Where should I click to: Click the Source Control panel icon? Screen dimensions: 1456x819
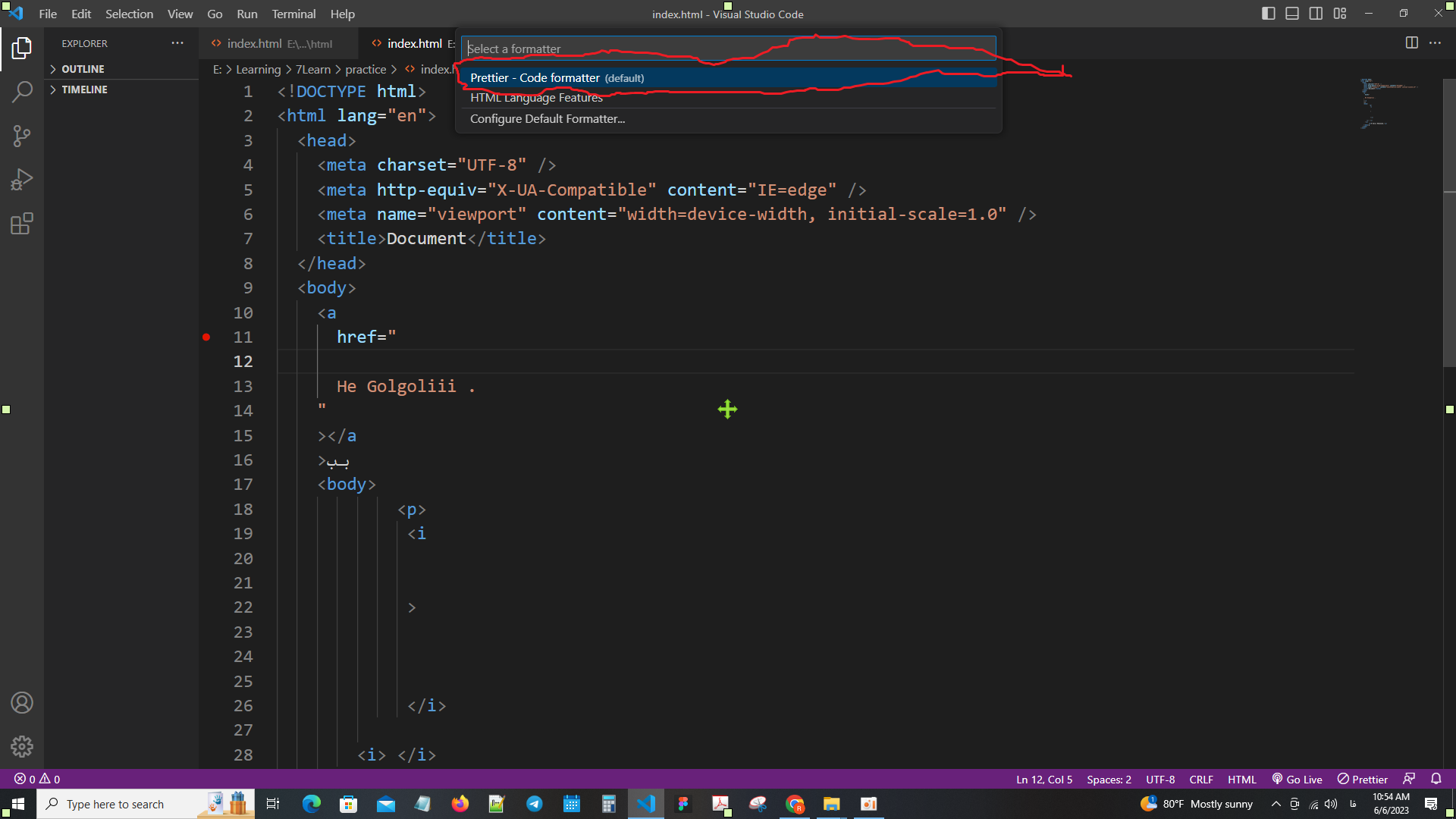tap(22, 135)
